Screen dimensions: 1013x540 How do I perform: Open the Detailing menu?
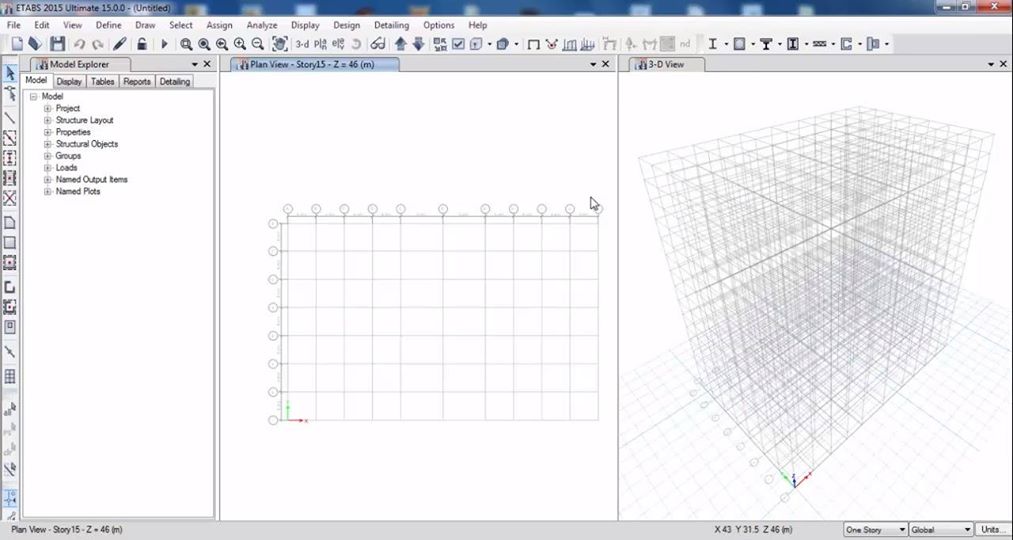tap(392, 25)
